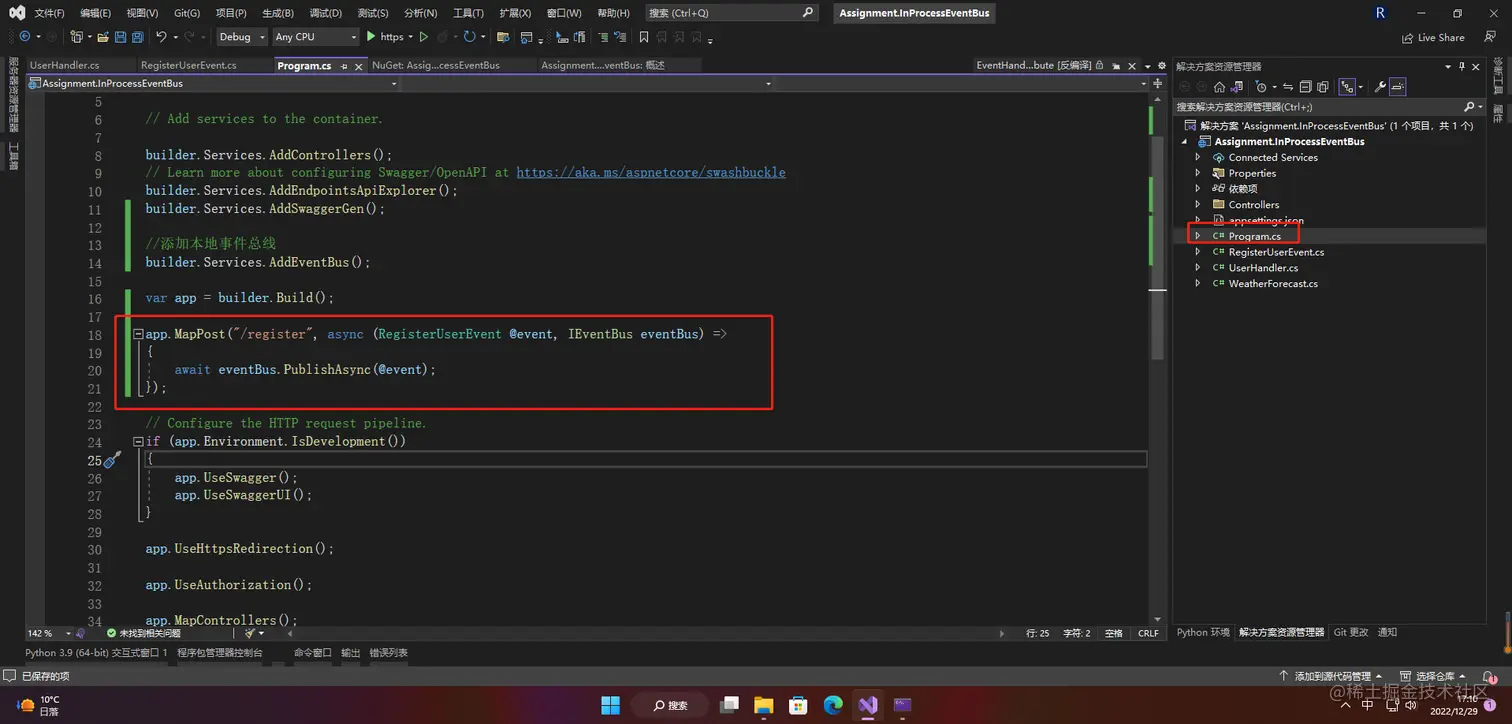
Task: Click the Undo arrow icon
Action: tap(161, 36)
